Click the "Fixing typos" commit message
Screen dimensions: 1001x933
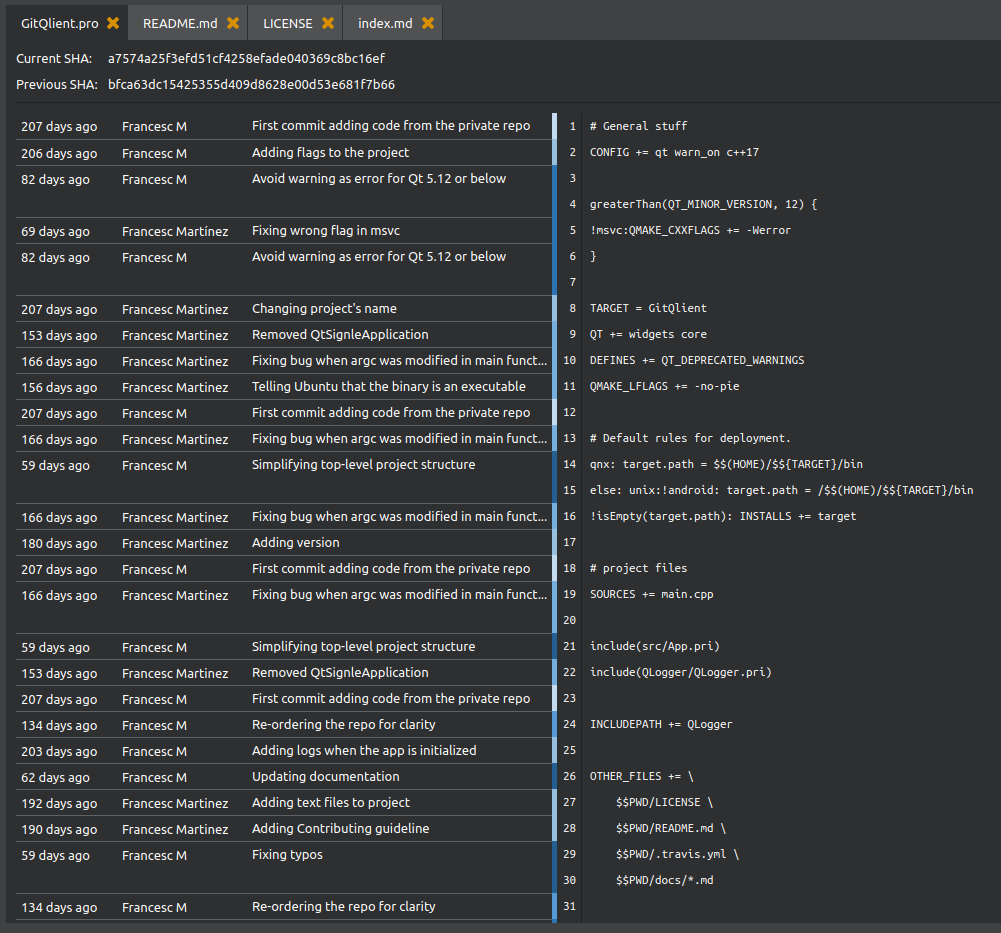click(x=287, y=855)
